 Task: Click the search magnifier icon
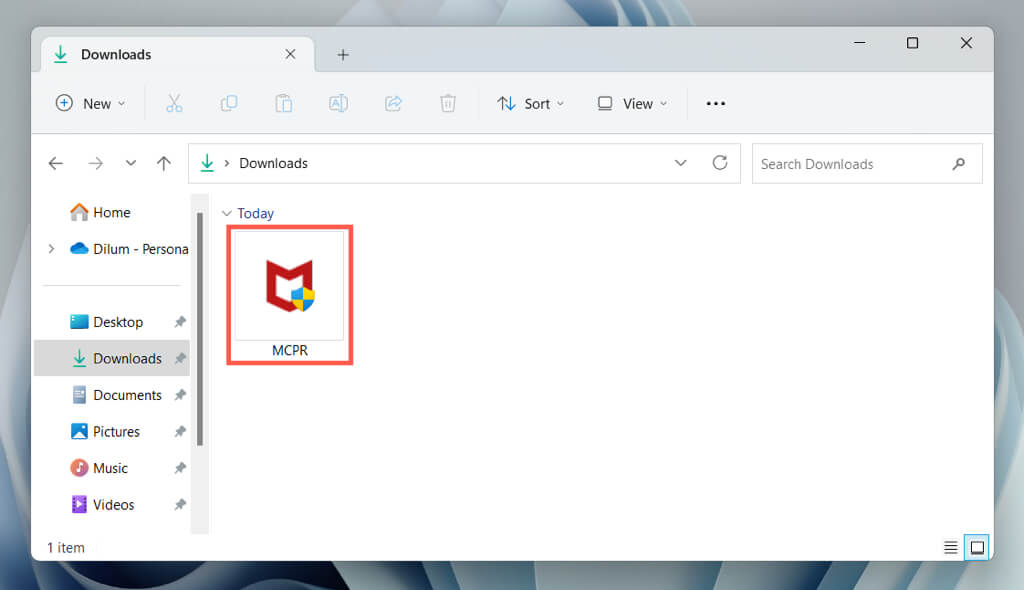click(x=958, y=163)
